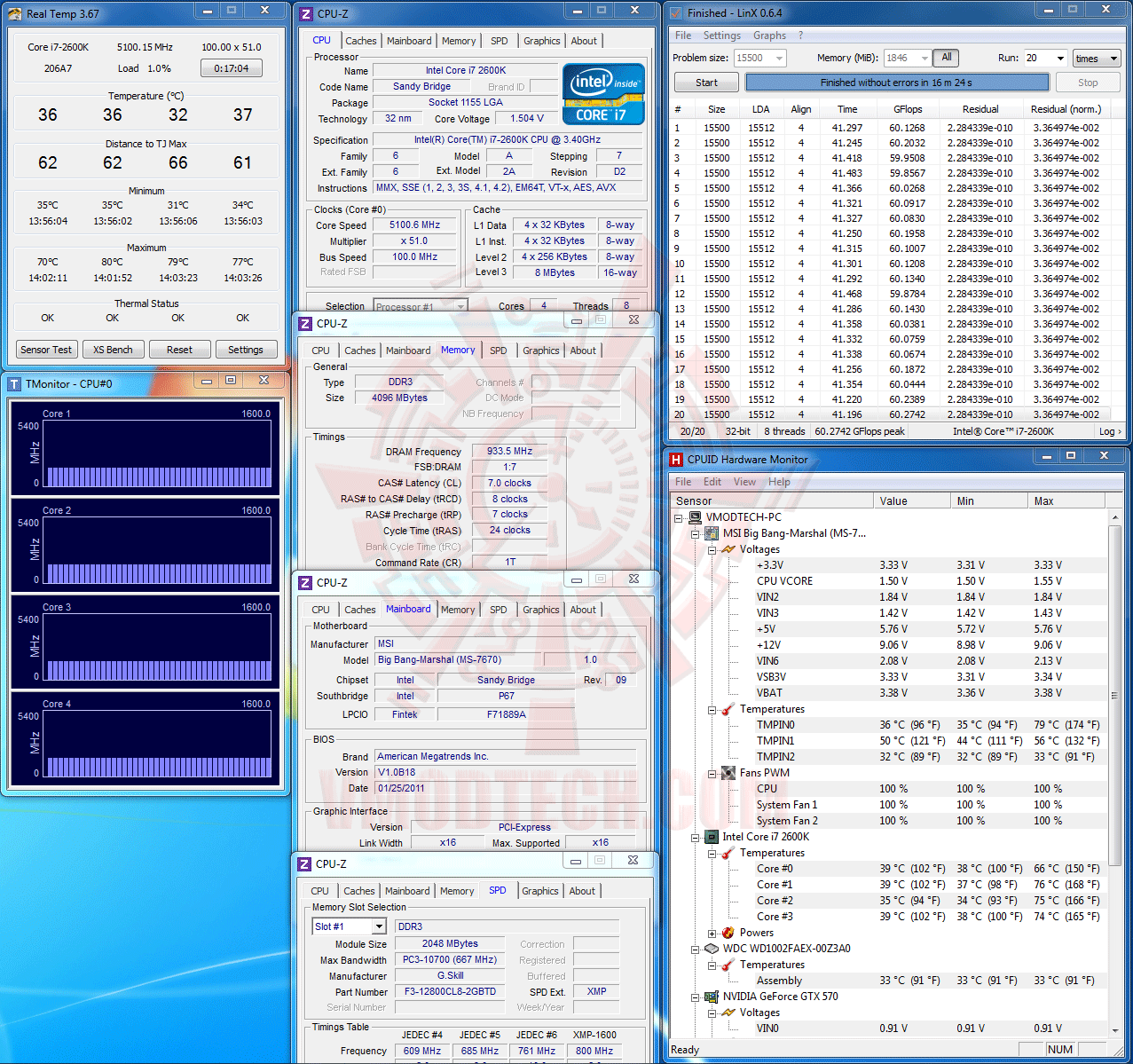Screen dimensions: 1133x1064
Task: Click the TMonitor title bar icon
Action: [x=14, y=383]
